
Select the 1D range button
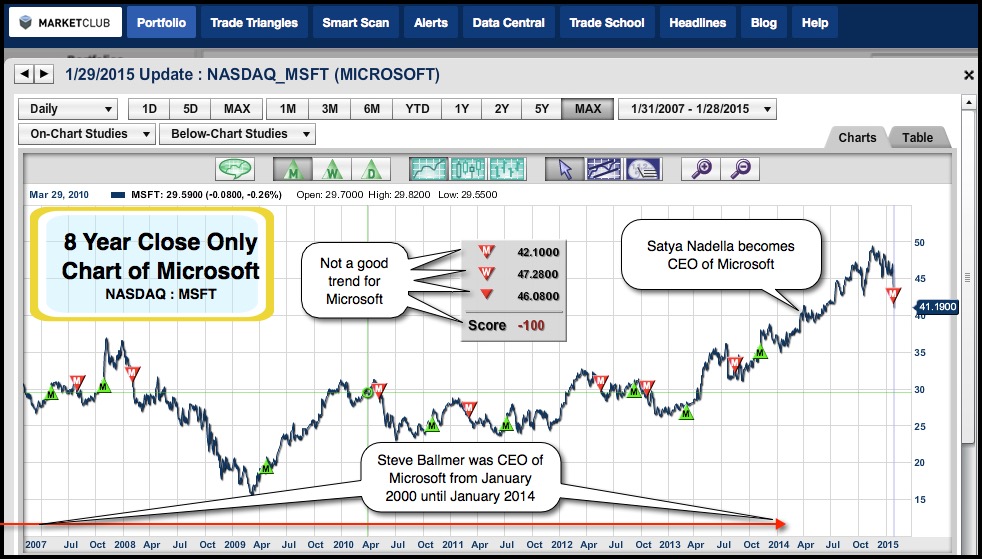coord(149,109)
